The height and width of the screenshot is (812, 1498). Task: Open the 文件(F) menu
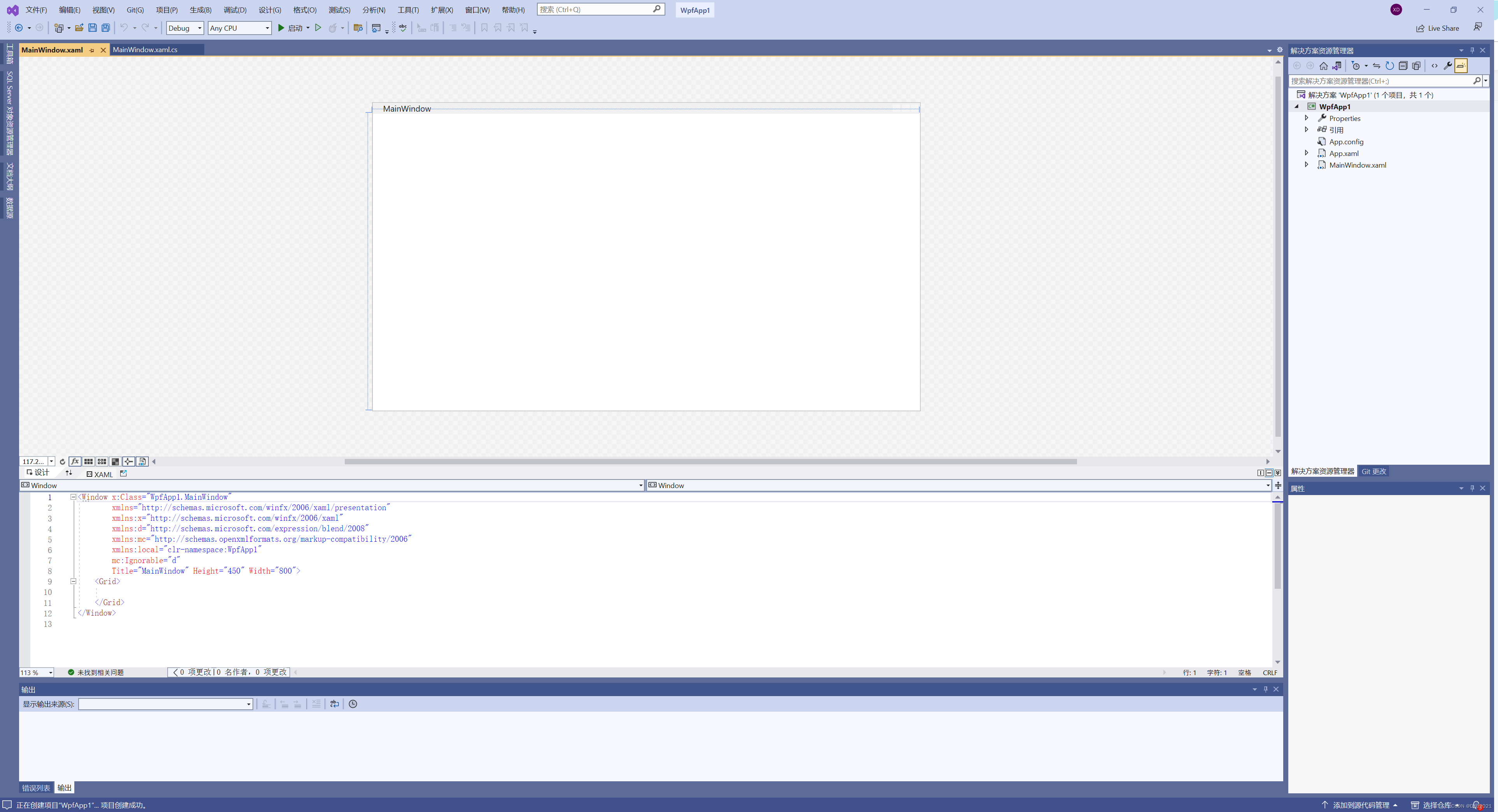click(x=36, y=10)
